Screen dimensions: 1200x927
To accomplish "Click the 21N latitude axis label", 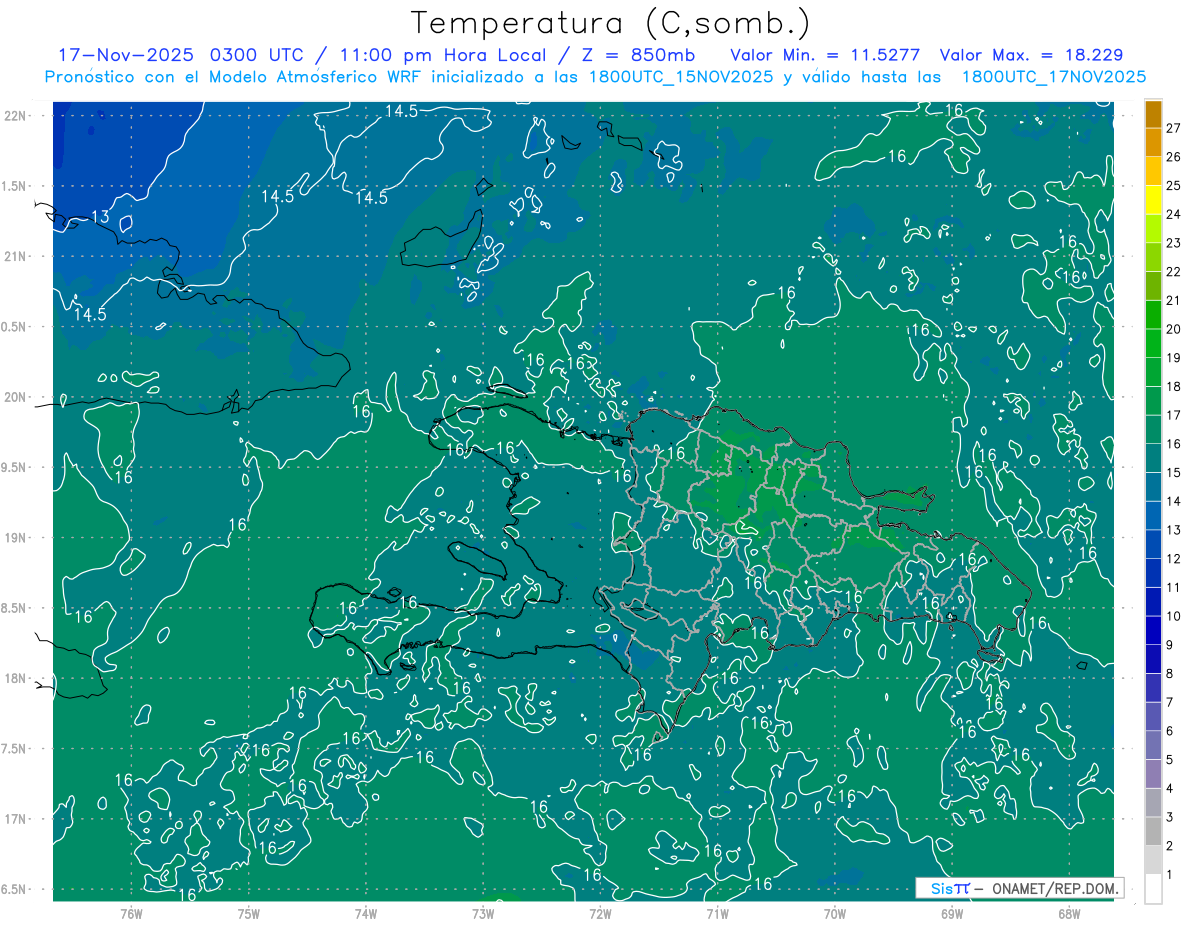I will [x=15, y=256].
